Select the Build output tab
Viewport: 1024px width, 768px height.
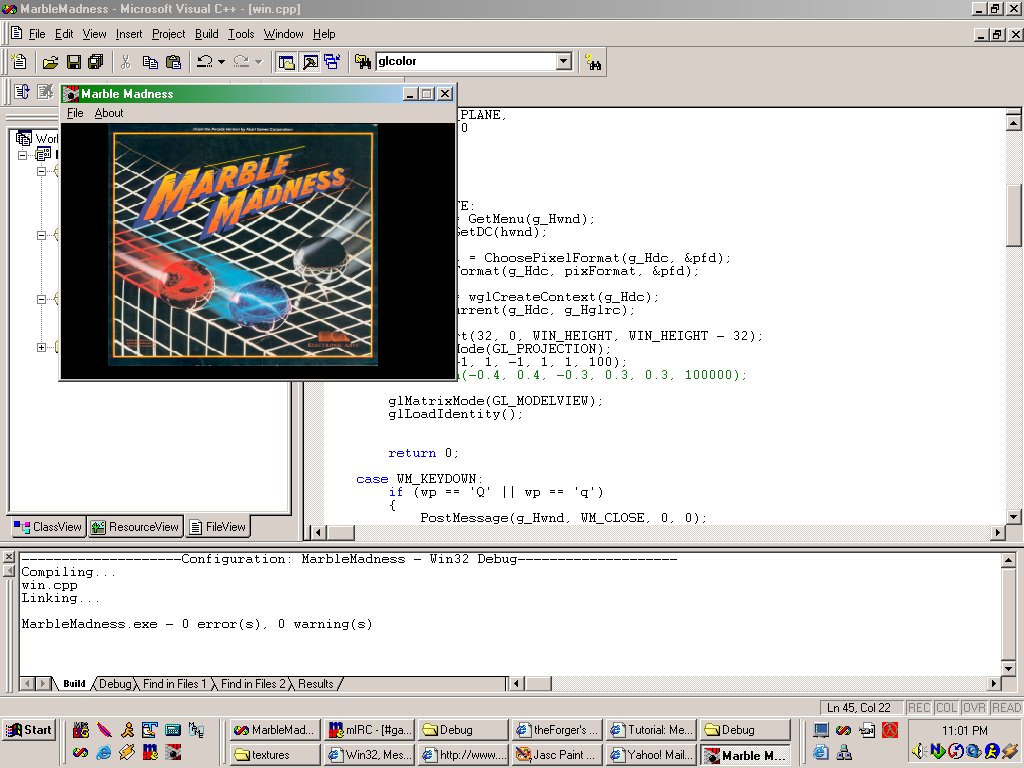(74, 684)
